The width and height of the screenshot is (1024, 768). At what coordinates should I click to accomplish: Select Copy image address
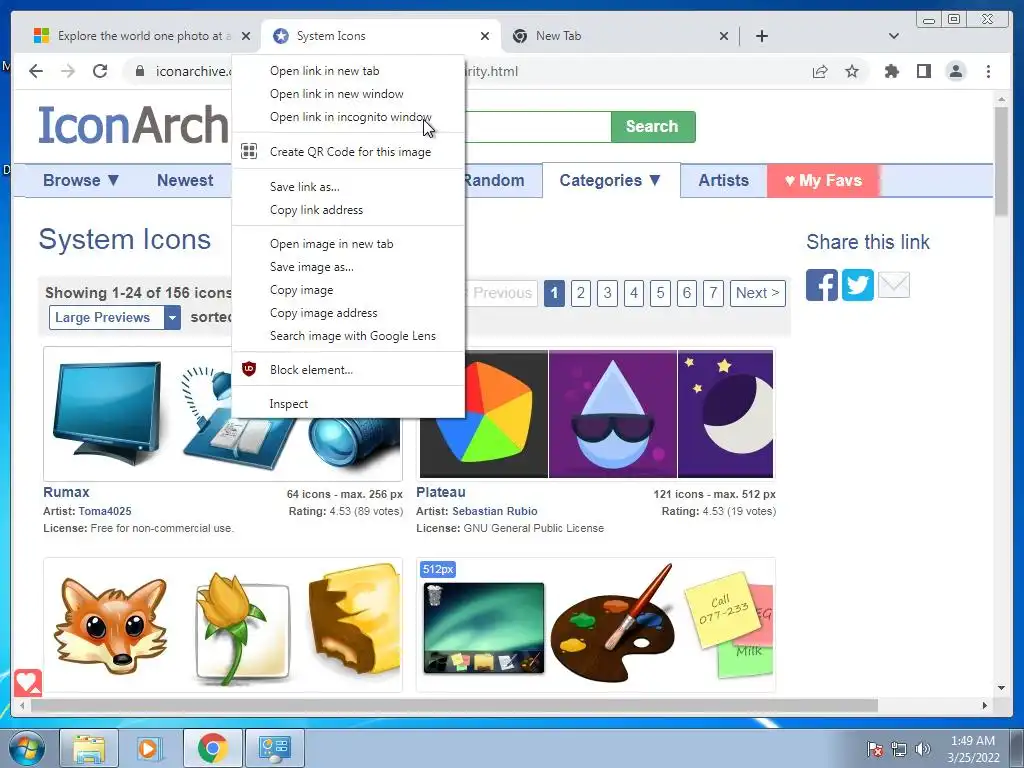[x=349, y=313]
